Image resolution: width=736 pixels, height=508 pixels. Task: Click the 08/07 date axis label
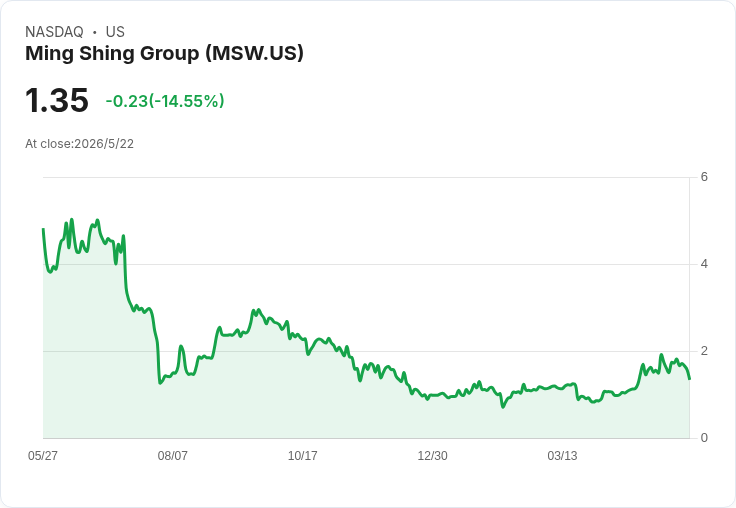click(x=172, y=456)
